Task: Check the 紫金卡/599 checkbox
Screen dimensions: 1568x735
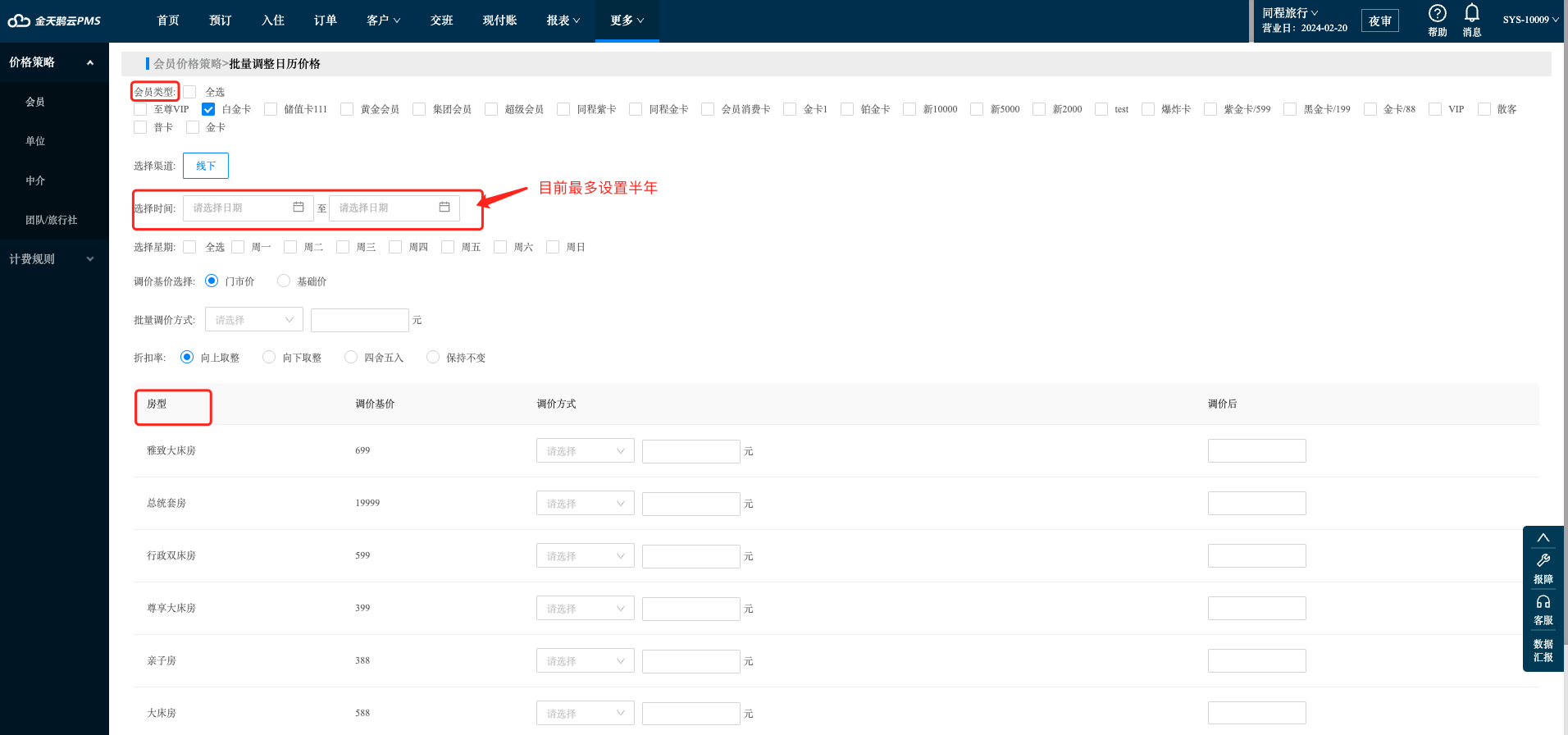Action: click(1210, 109)
